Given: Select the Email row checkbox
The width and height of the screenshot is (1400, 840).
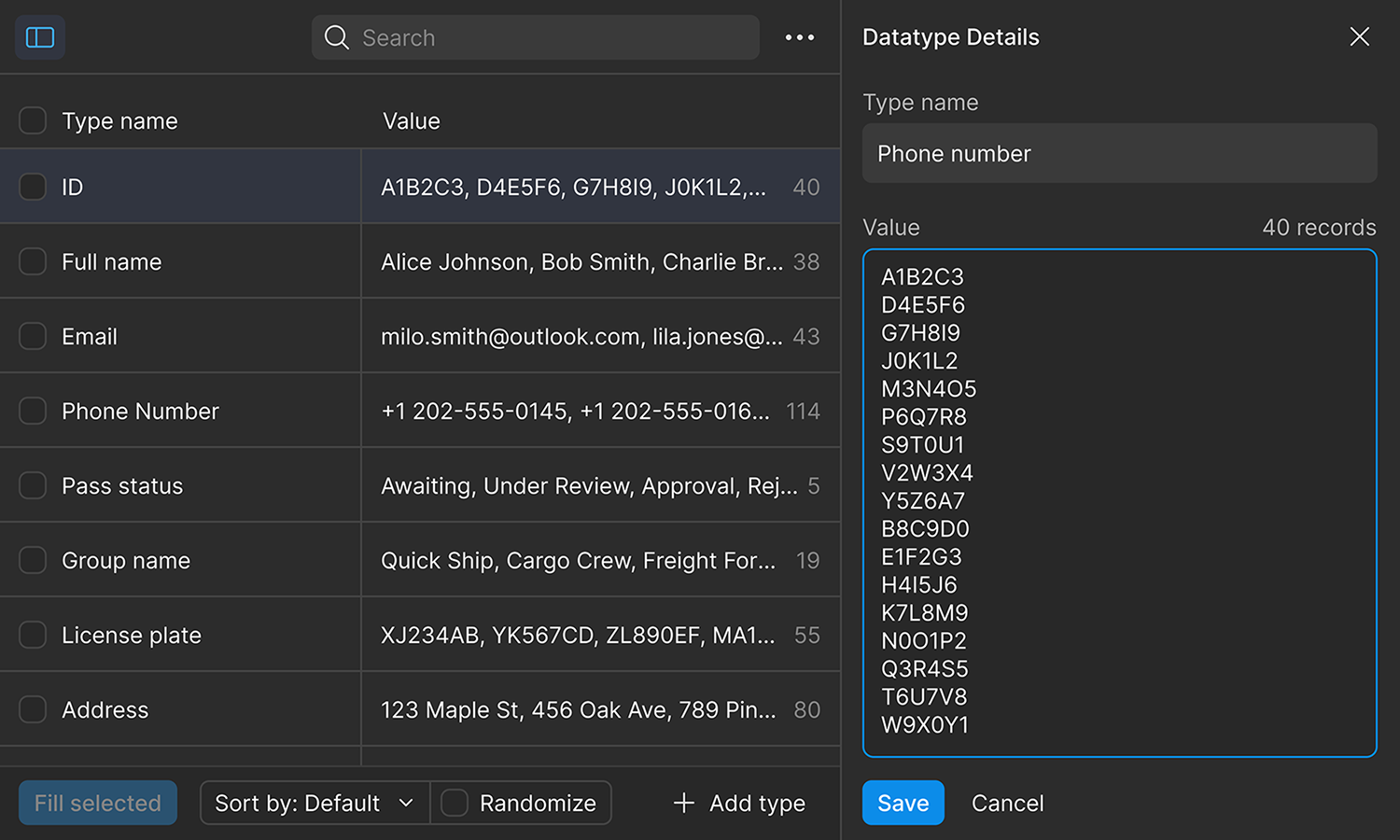Looking at the screenshot, I should tap(33, 336).
